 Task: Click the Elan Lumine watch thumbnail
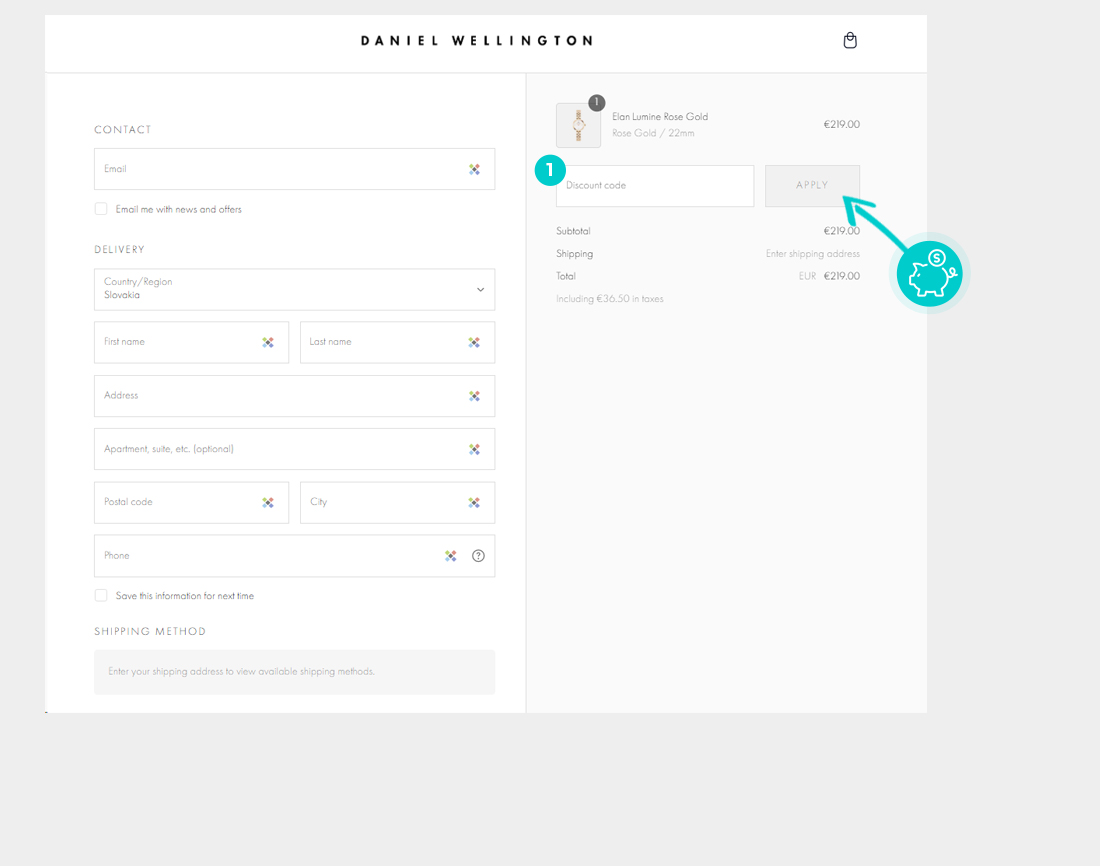tap(579, 126)
